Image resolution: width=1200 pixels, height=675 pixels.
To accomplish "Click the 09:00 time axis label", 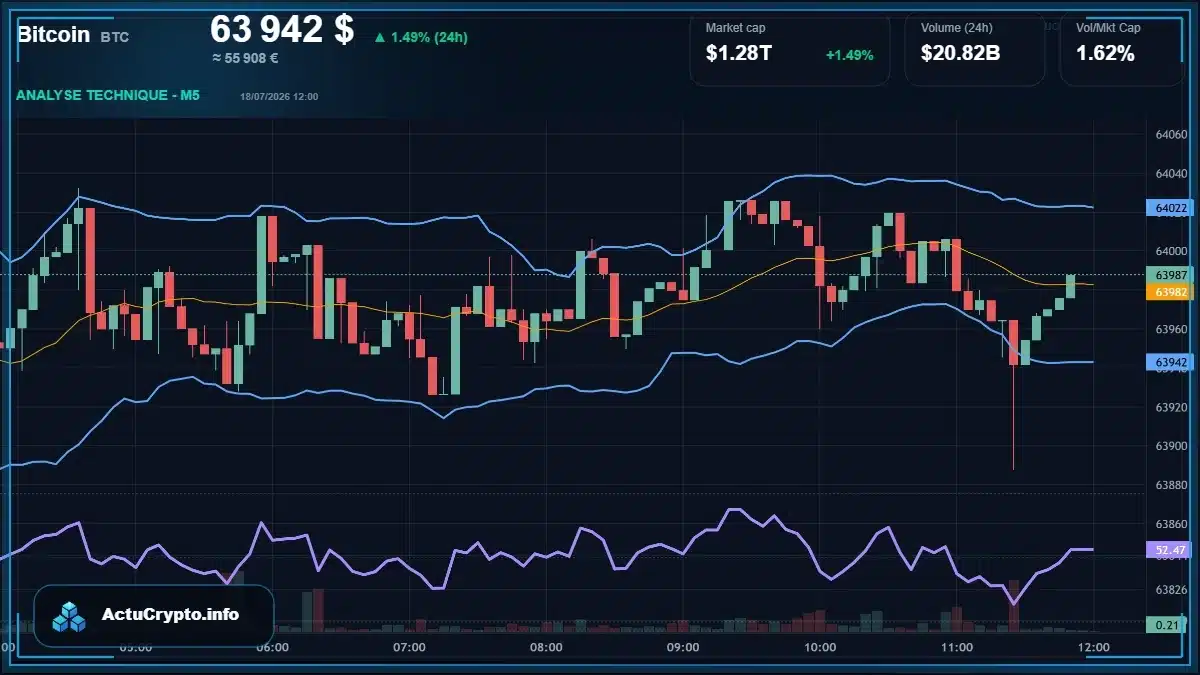I will [x=683, y=647].
